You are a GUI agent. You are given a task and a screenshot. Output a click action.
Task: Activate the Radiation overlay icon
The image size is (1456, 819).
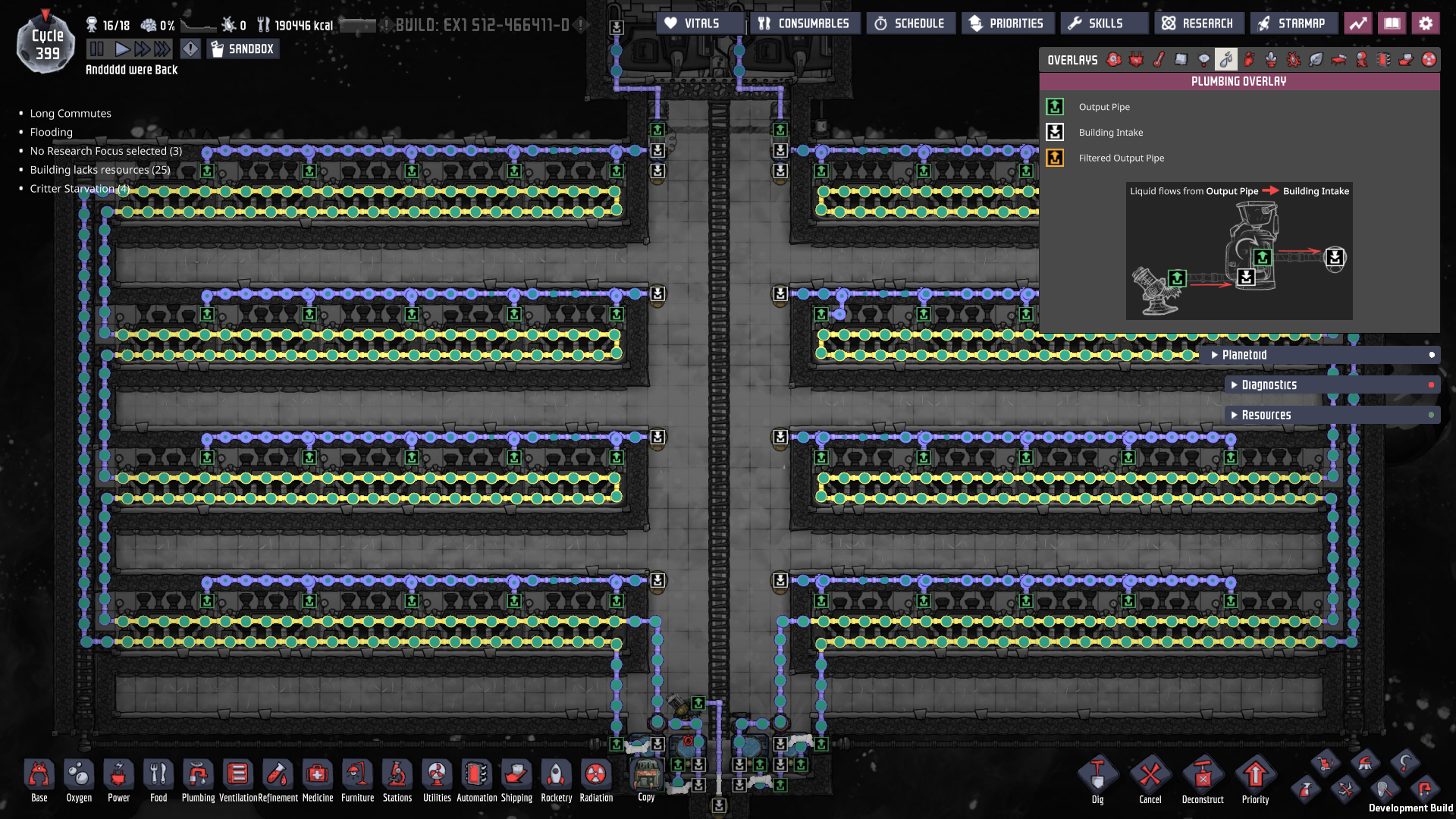pos(1429,60)
